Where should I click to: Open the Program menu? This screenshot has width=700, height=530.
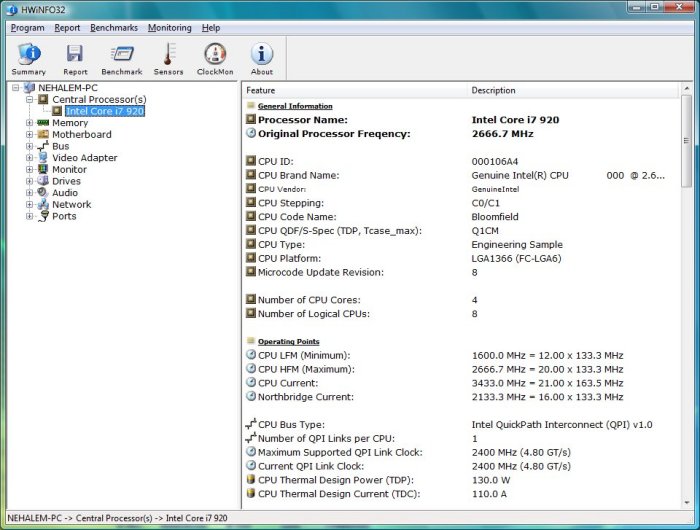click(28, 28)
